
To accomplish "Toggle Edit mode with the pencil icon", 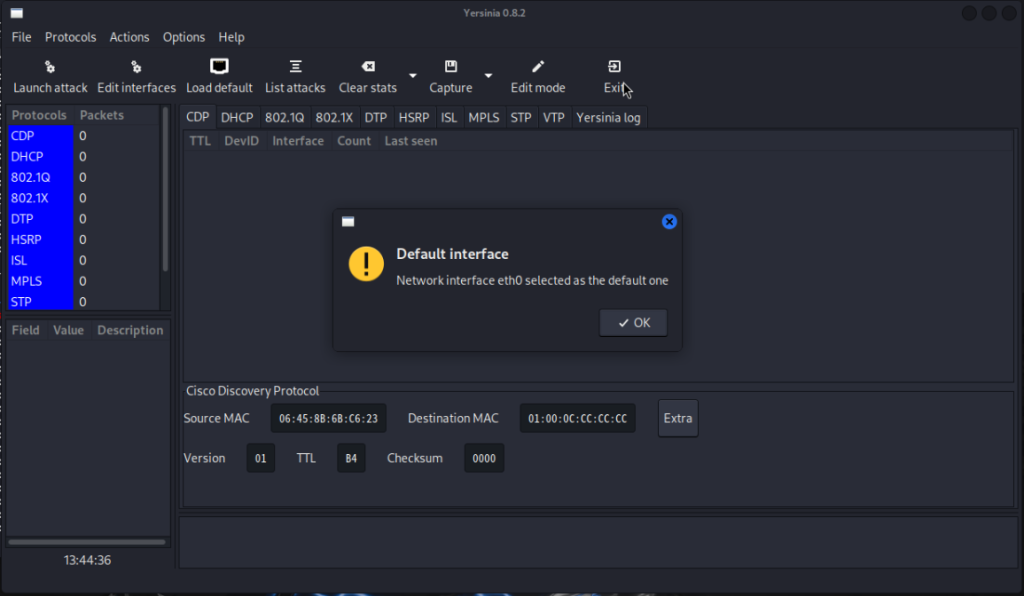I will coord(537,67).
